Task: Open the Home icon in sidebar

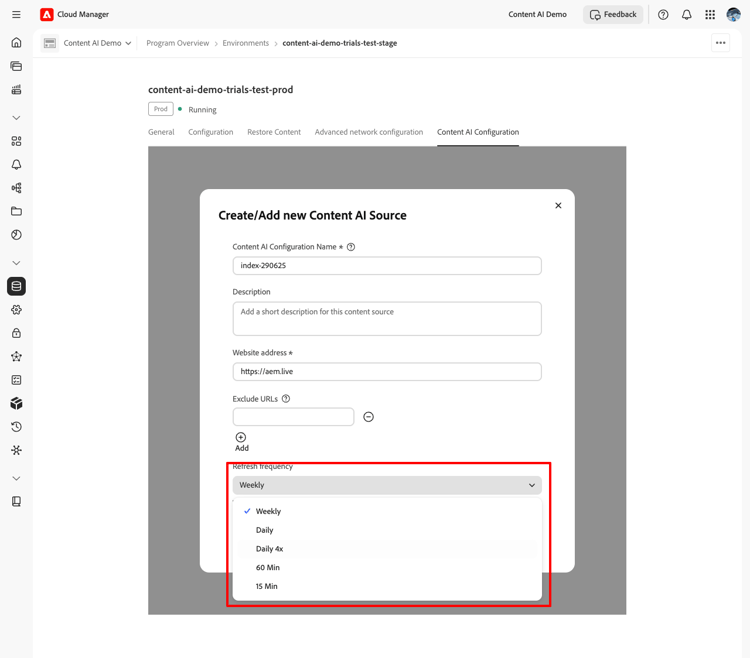Action: pyautogui.click(x=16, y=43)
